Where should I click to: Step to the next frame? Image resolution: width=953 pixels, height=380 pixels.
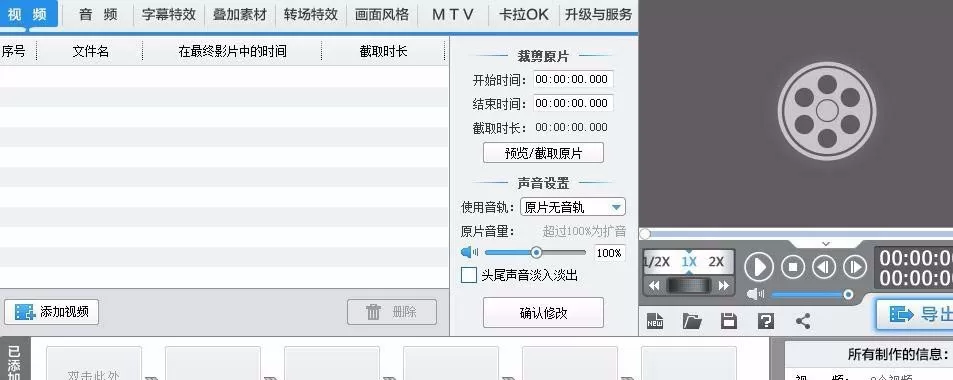coord(855,267)
